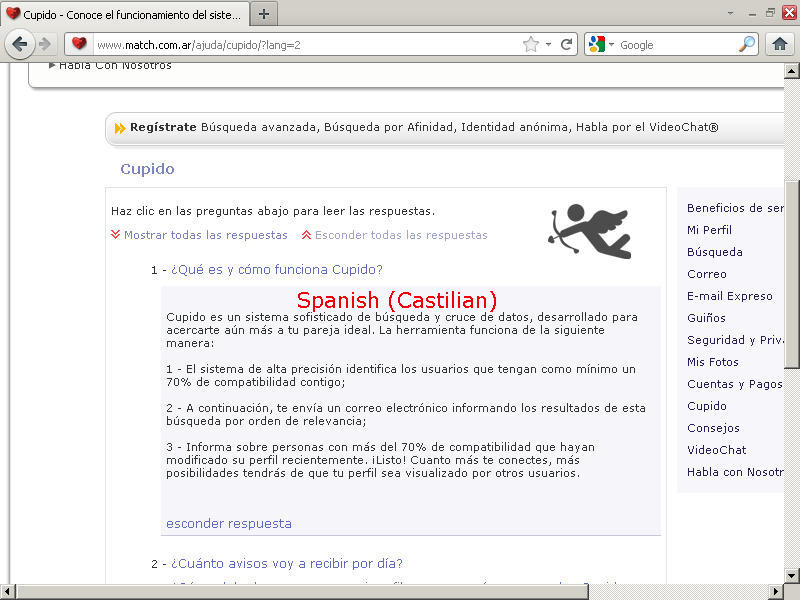The image size is (800, 600).
Task: Click the horizontal scrollbar thumb
Action: [302, 592]
